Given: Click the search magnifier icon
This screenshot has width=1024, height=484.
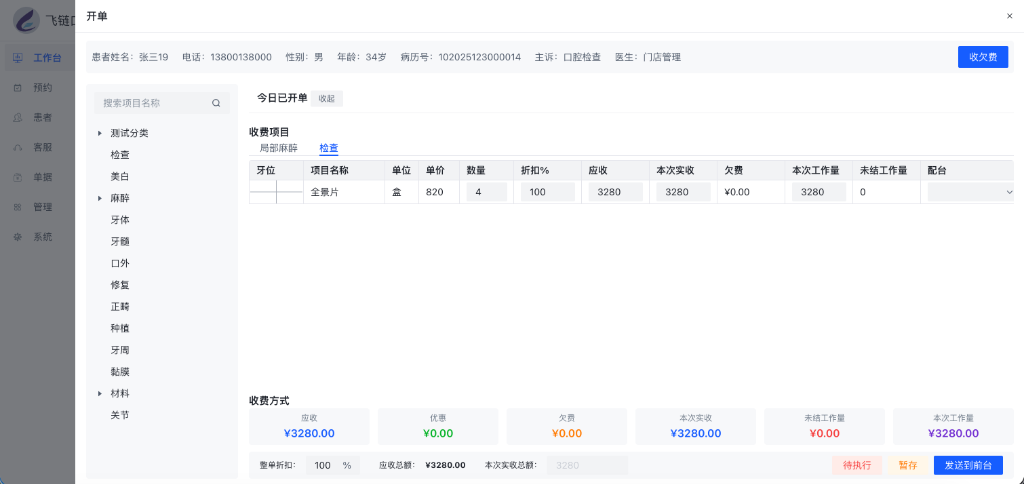Looking at the screenshot, I should pyautogui.click(x=216, y=103).
